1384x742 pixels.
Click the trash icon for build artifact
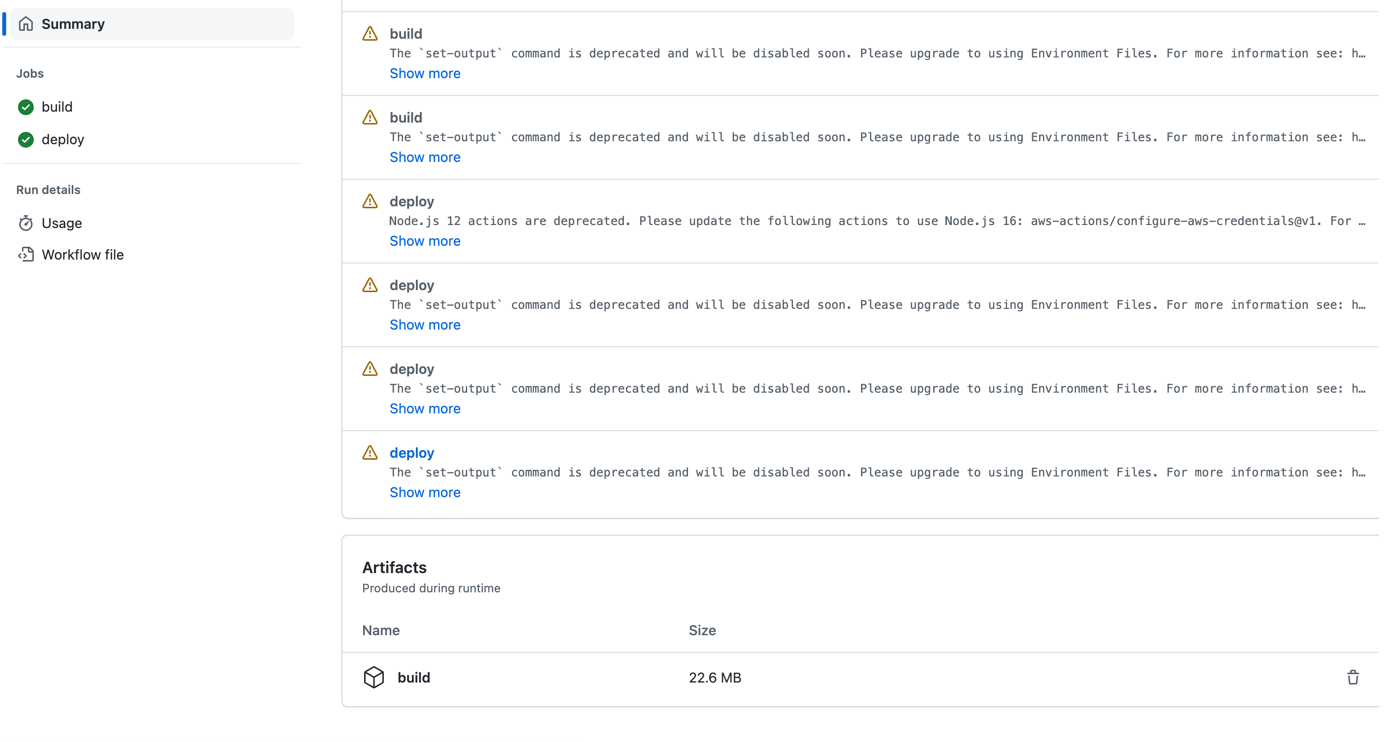1352,678
